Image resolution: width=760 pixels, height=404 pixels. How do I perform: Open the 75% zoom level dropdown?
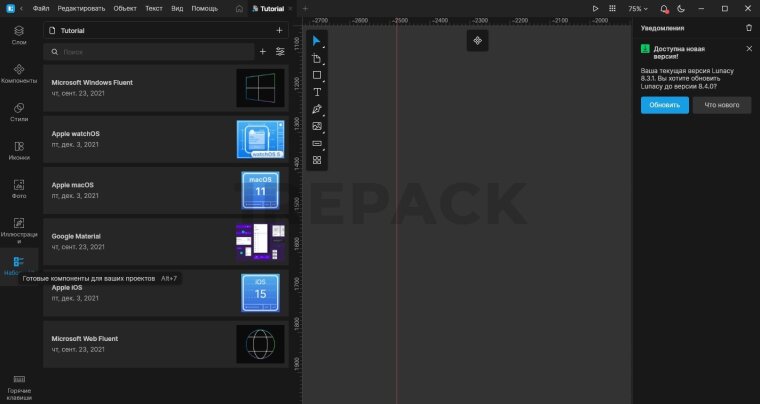638,8
